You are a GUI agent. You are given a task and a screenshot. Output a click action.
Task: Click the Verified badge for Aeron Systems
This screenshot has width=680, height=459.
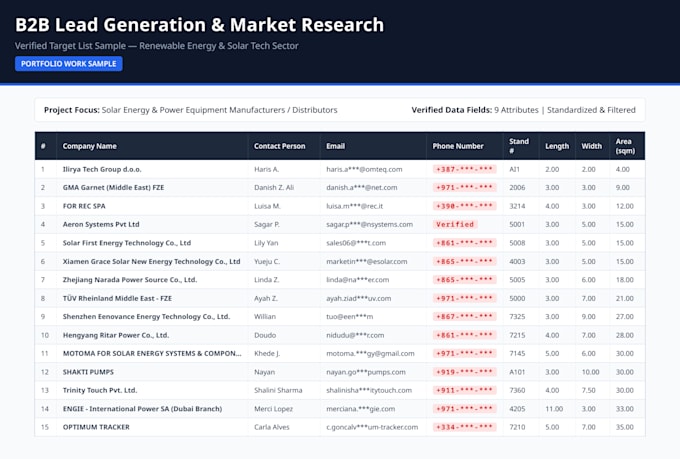pos(455,224)
